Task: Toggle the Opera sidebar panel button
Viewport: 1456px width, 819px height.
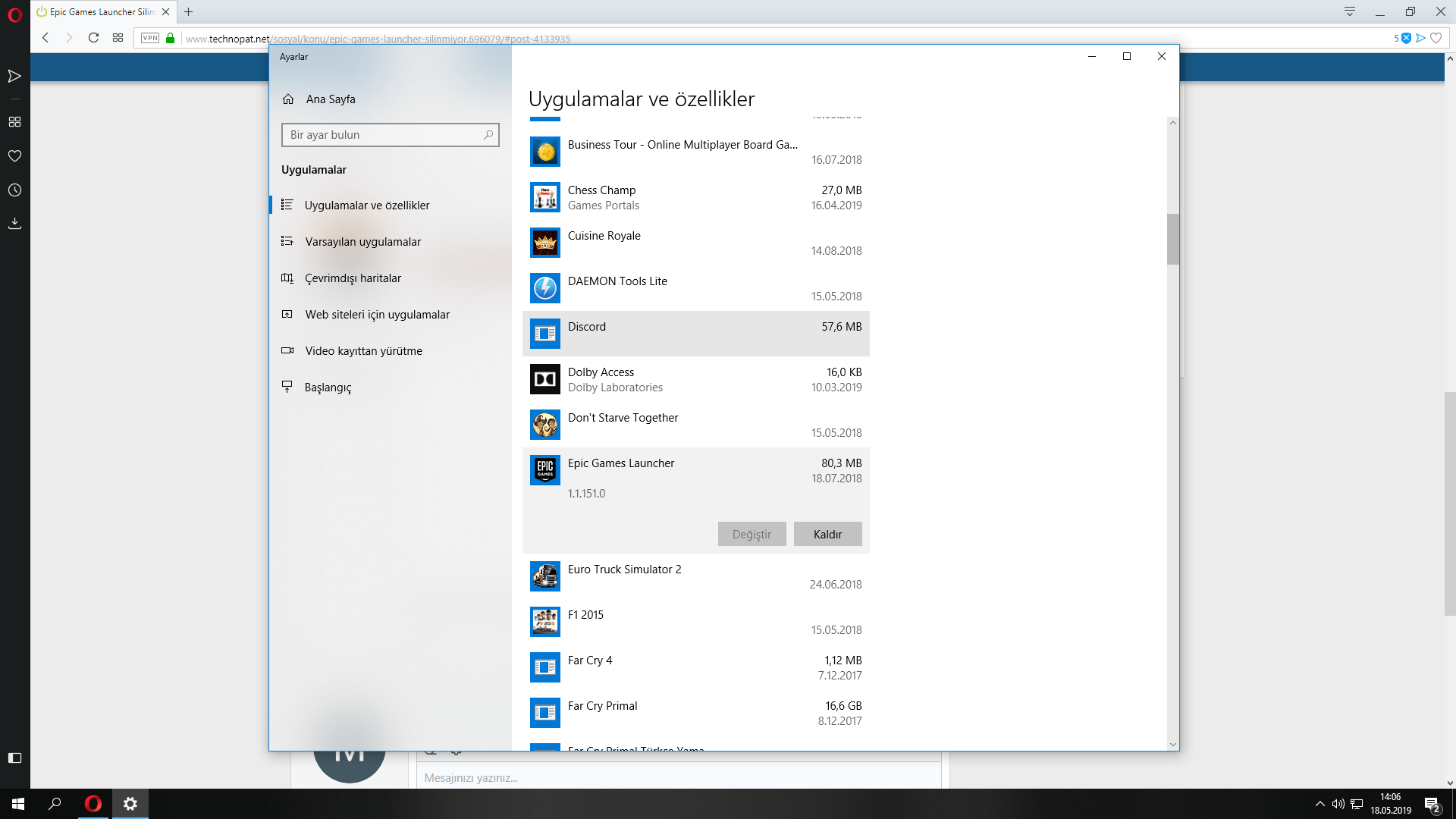Action: [14, 758]
